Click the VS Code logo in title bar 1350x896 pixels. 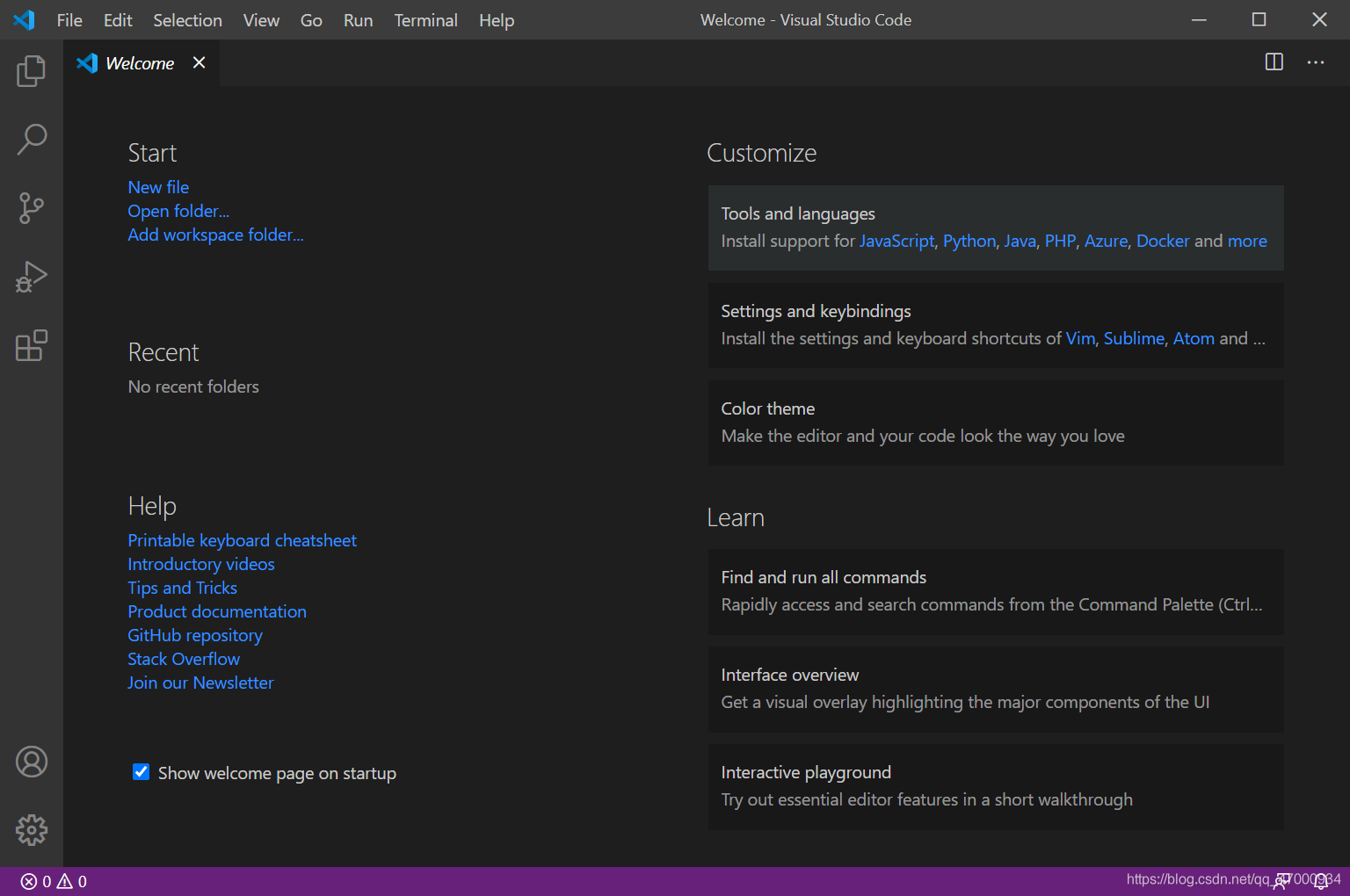24,19
